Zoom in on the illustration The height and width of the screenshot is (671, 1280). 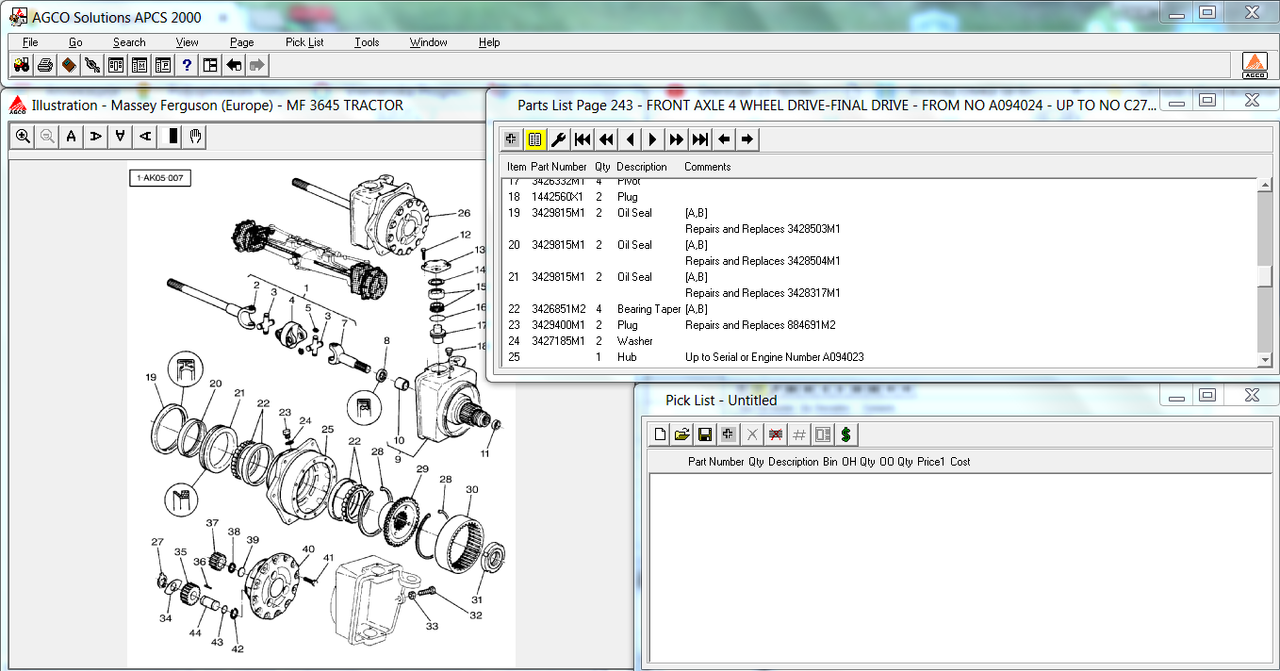point(23,137)
